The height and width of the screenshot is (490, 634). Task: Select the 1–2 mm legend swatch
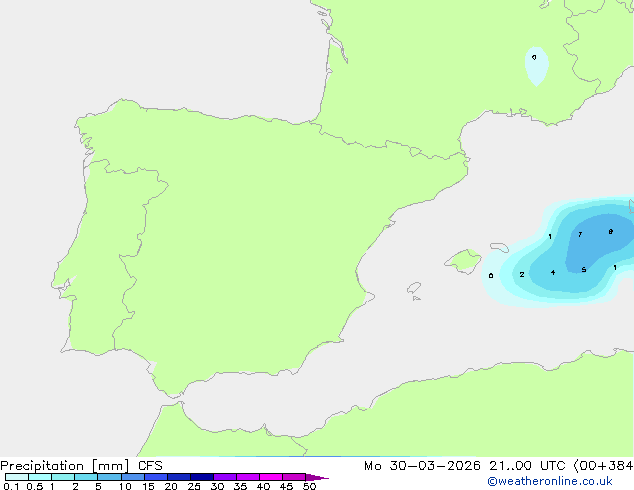tap(63, 477)
